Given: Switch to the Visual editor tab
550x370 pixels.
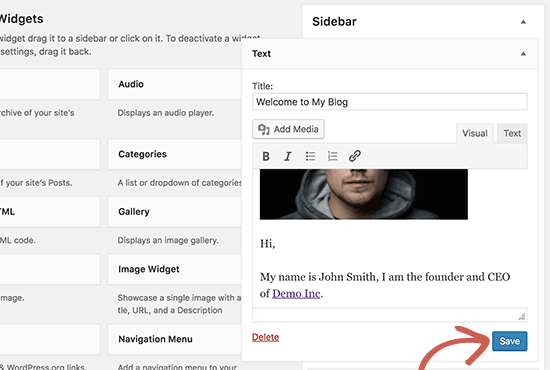Looking at the screenshot, I should coord(475,133).
